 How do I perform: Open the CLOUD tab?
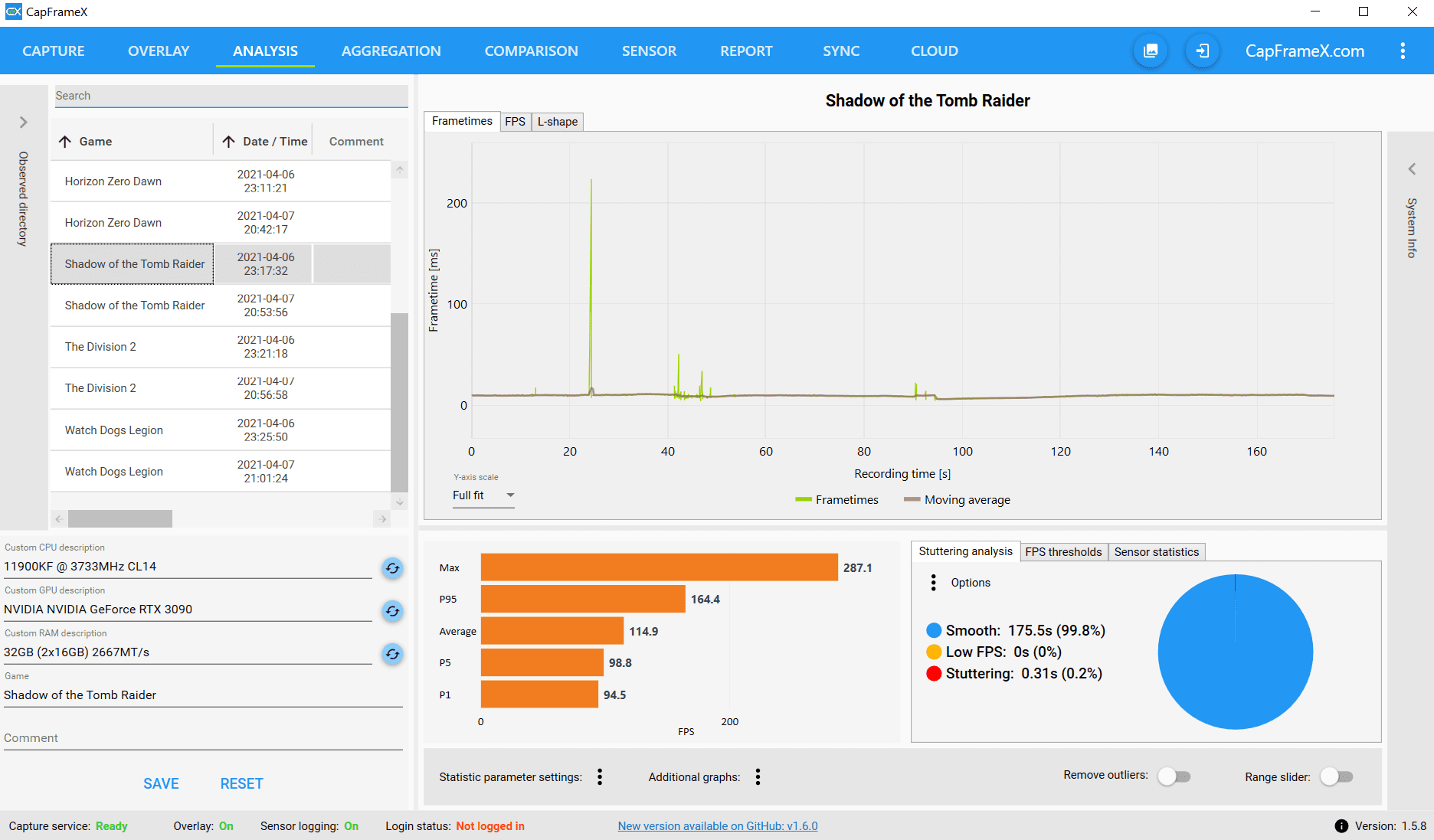click(x=935, y=51)
